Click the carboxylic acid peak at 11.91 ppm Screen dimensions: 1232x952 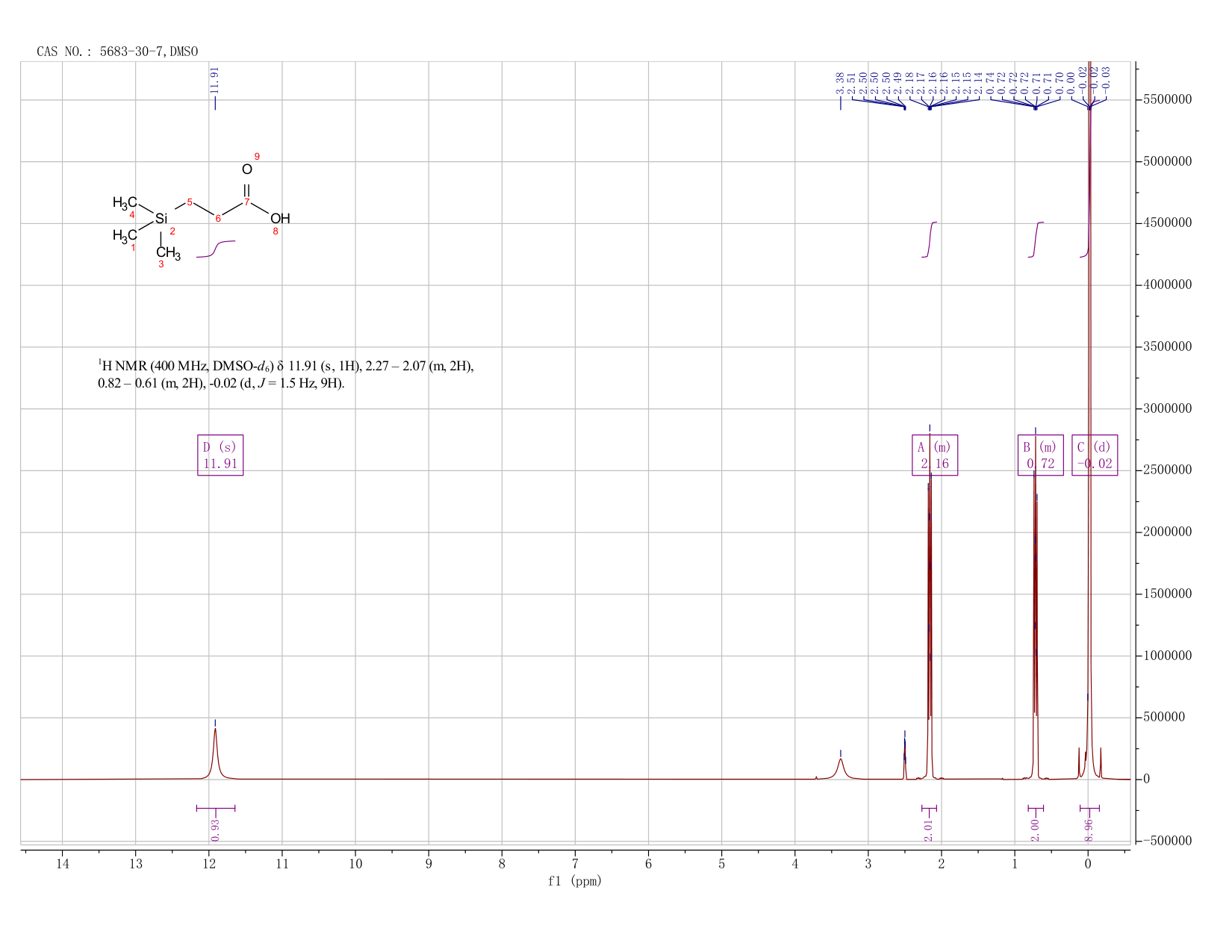(215, 750)
